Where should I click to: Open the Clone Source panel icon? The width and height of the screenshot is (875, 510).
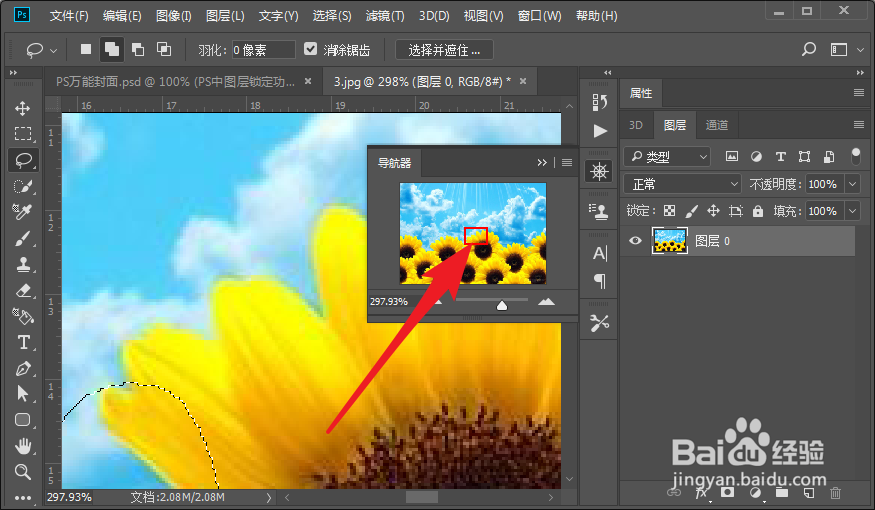(x=600, y=211)
